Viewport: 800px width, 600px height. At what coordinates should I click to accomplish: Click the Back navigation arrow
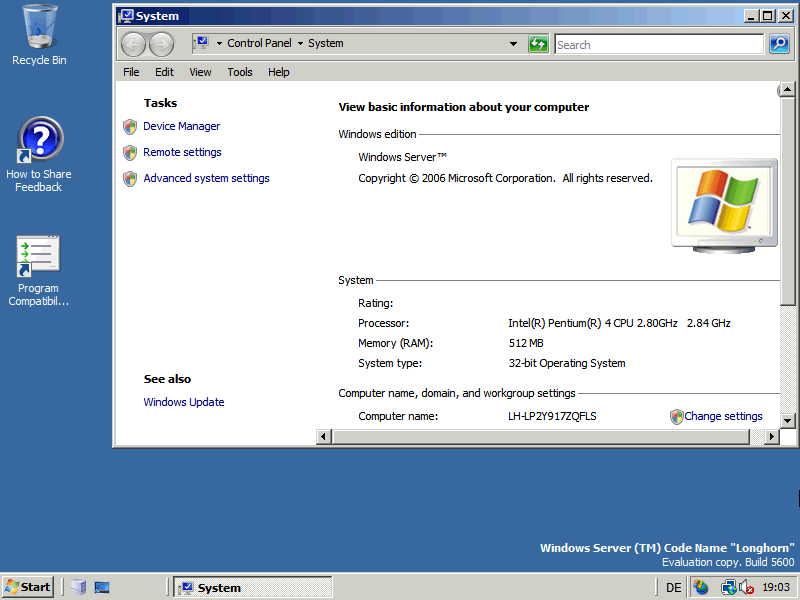point(133,44)
